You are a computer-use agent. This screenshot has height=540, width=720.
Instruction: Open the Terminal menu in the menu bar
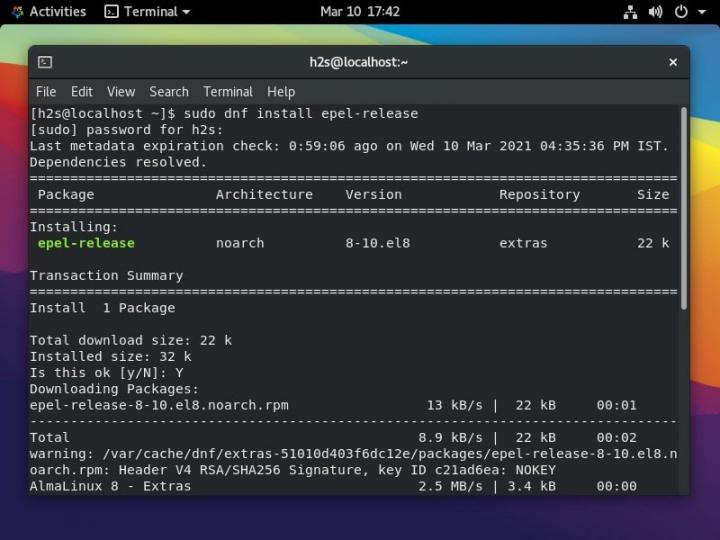[x=228, y=91]
